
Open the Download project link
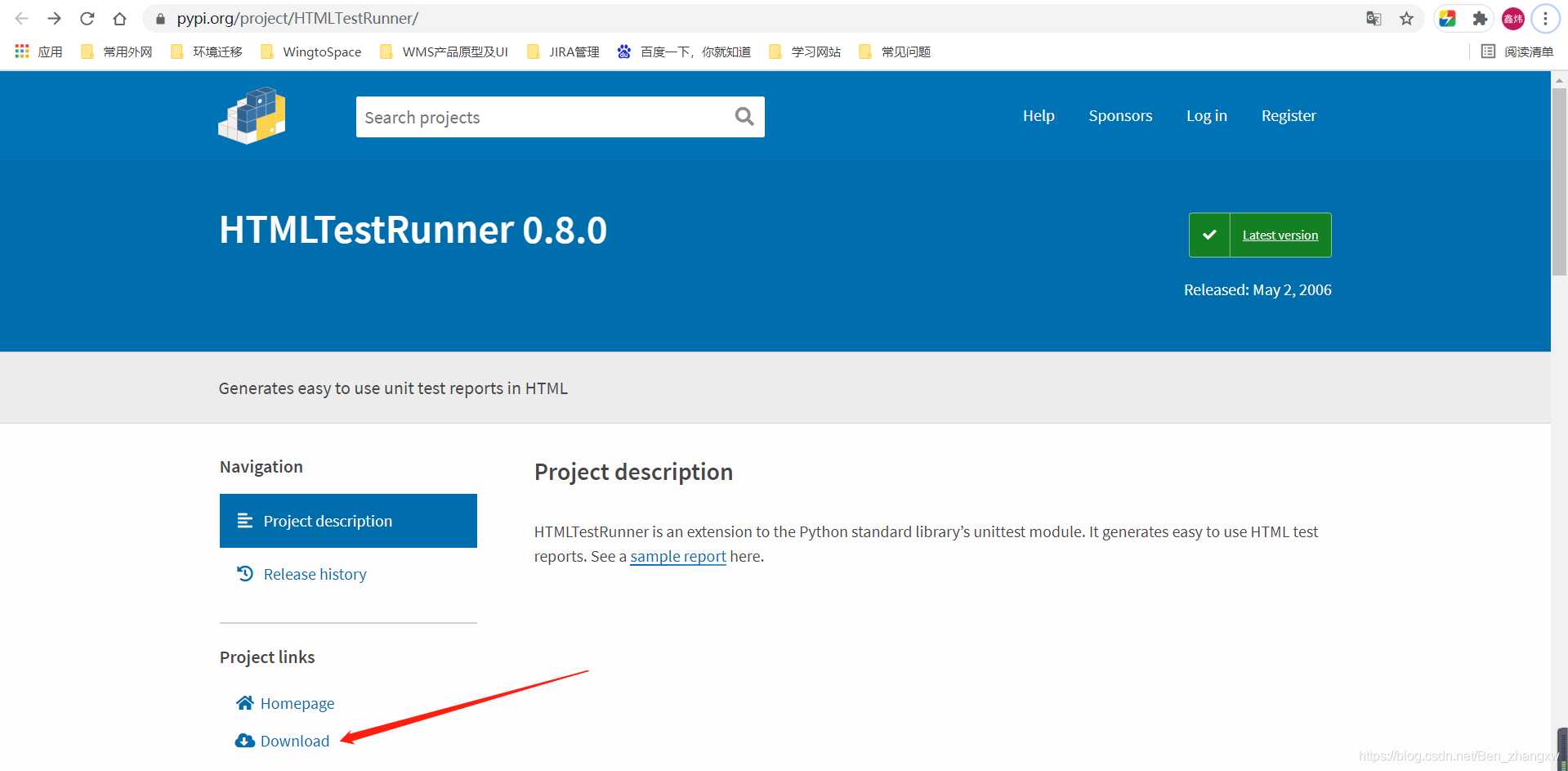295,741
